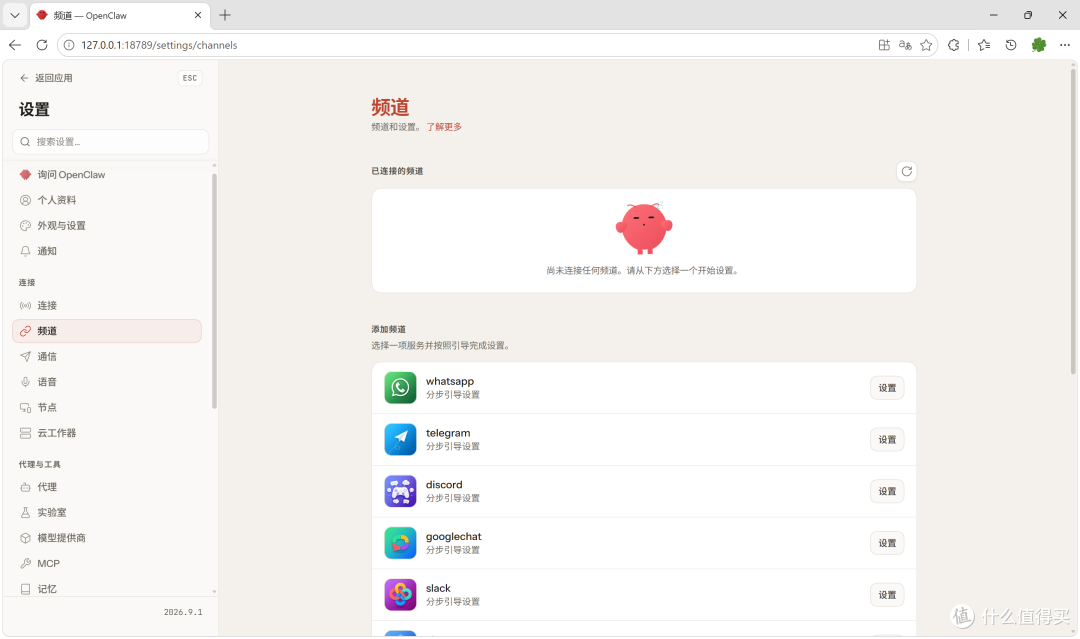Open the browser history clock icon
1080x639 pixels.
[1011, 45]
